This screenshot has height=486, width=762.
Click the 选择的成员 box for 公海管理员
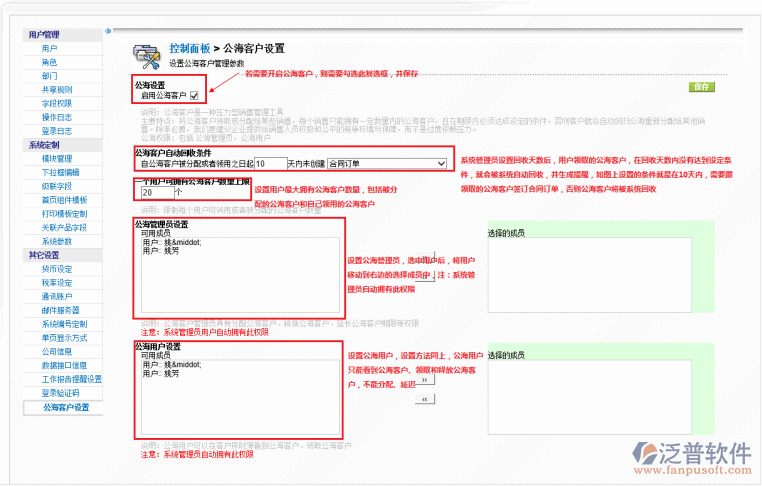(x=589, y=275)
